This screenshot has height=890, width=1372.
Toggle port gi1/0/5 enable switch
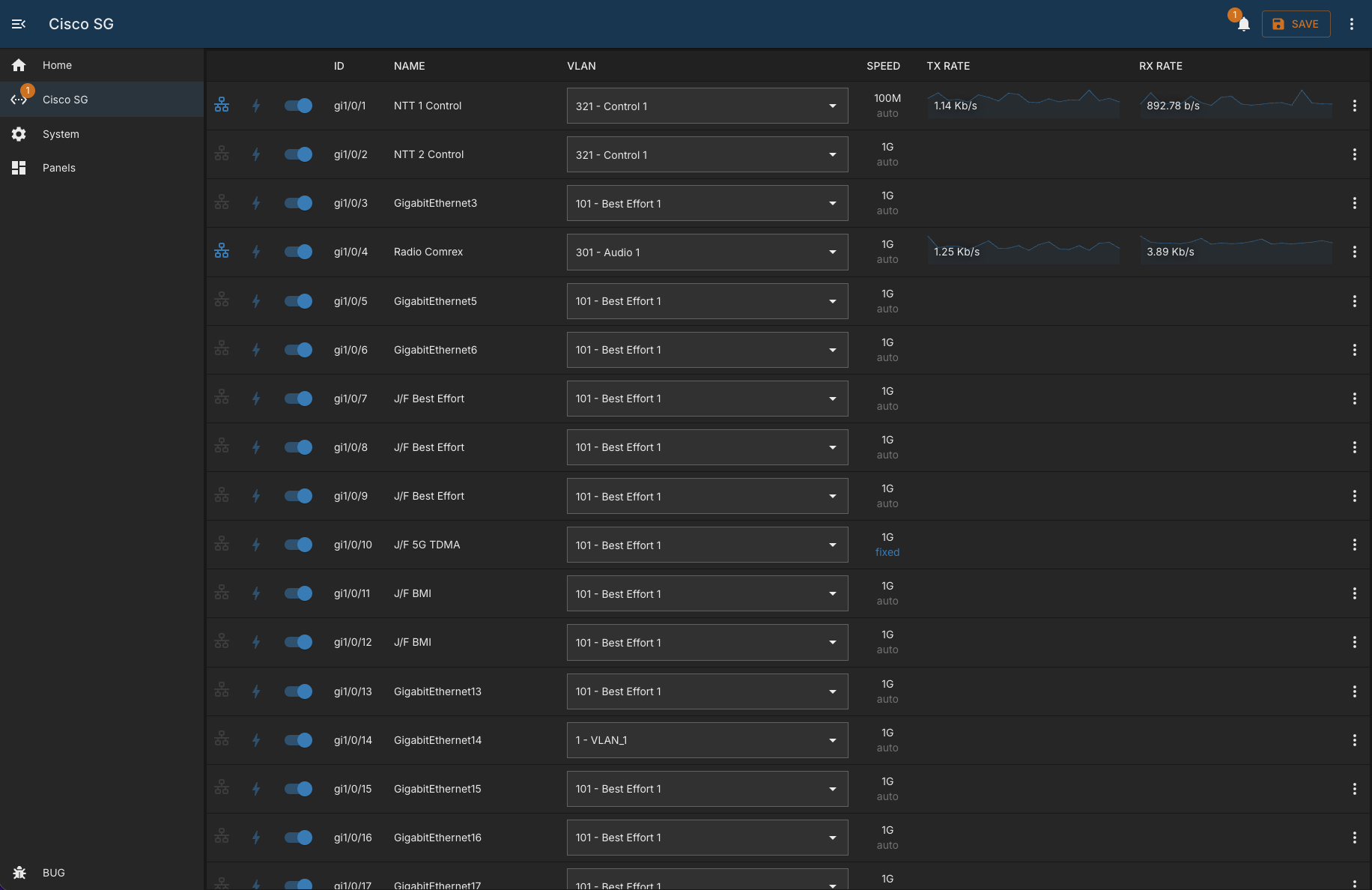[298, 301]
